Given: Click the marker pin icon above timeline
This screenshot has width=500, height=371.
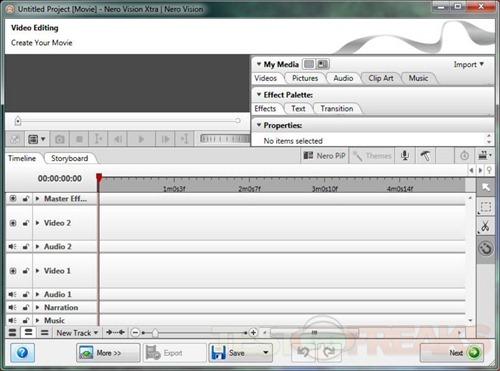Looking at the screenshot, I should click(489, 170).
